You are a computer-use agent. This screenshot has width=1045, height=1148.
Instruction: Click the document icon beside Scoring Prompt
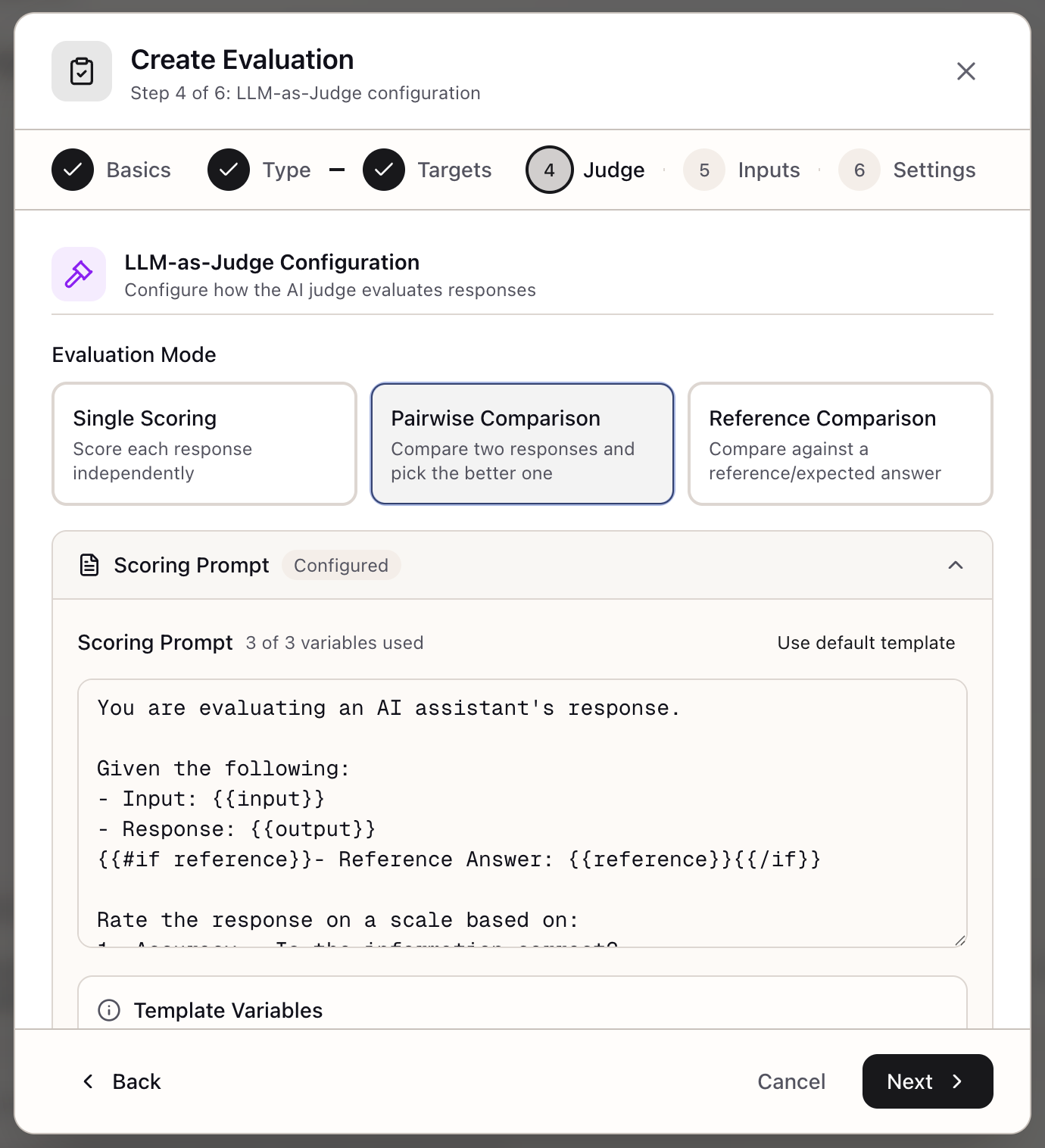click(89, 564)
